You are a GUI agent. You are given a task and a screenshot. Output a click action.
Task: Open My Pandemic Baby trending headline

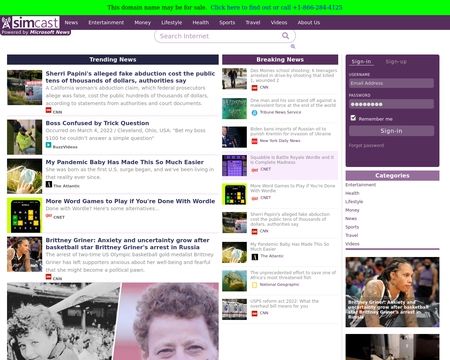pos(125,162)
